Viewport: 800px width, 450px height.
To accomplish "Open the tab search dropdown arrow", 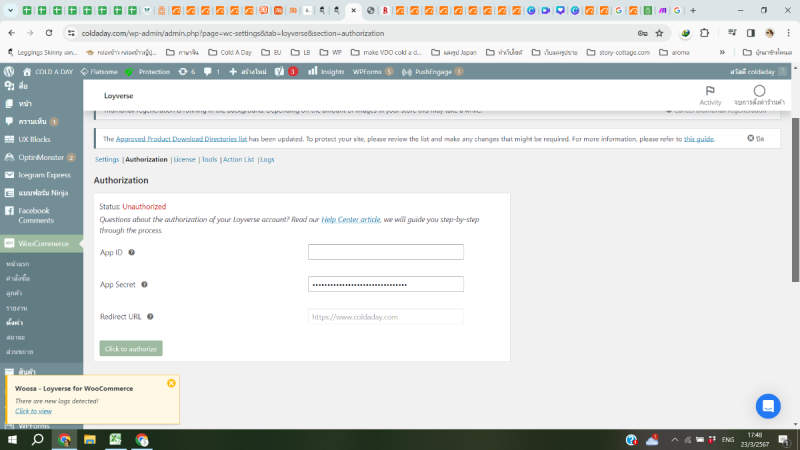I will click(x=10, y=10).
